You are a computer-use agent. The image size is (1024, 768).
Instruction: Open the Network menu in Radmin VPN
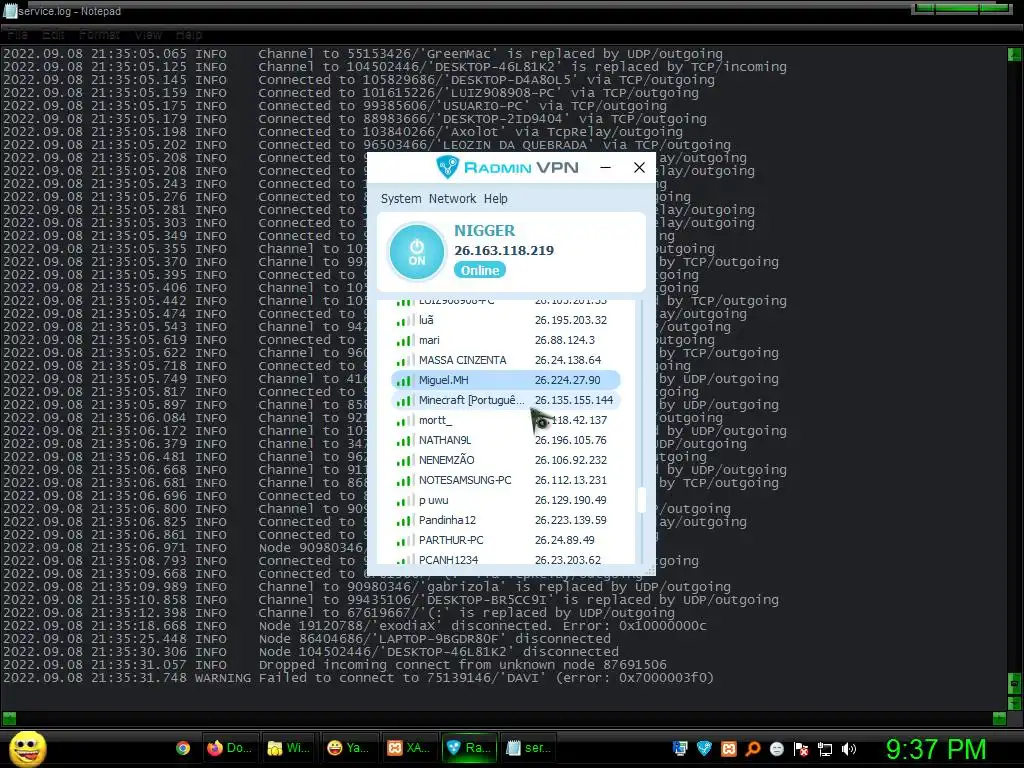453,199
